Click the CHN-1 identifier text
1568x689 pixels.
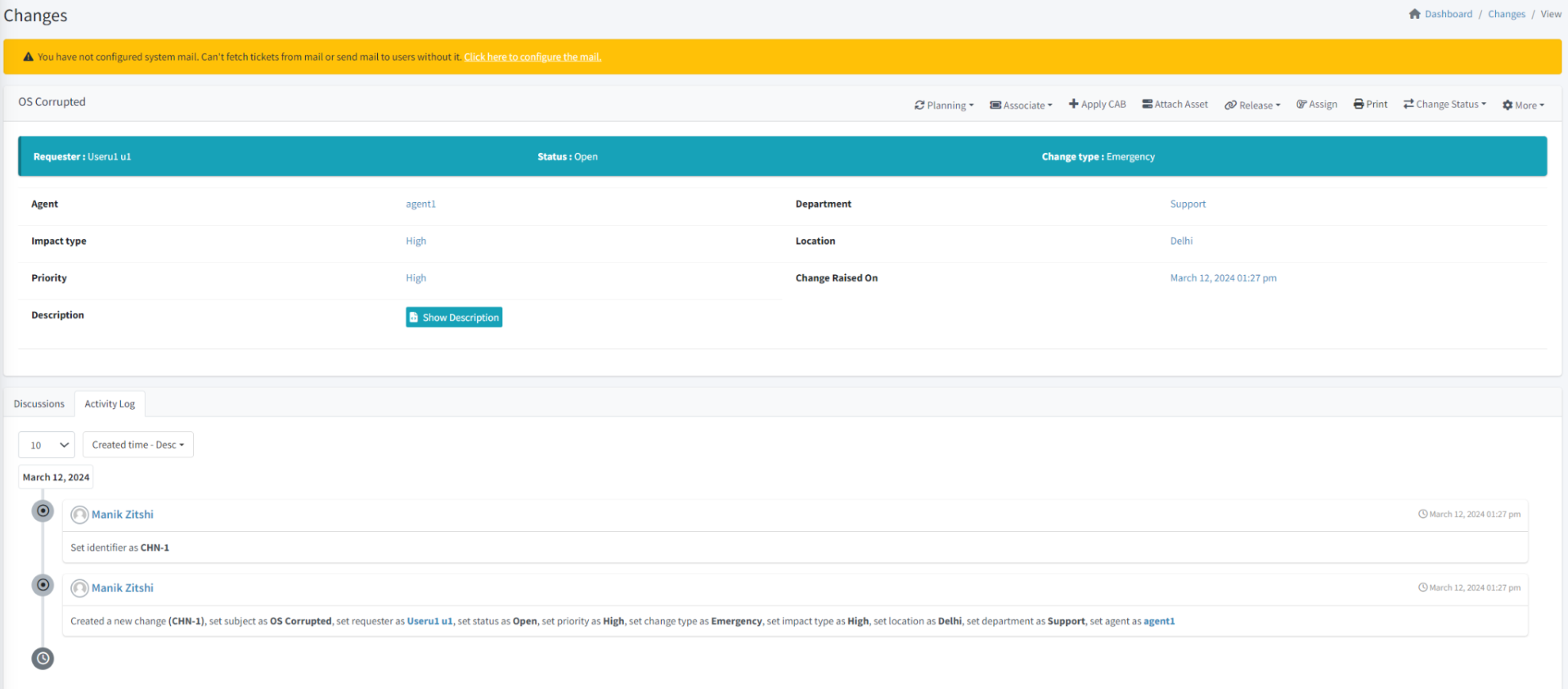(x=155, y=547)
